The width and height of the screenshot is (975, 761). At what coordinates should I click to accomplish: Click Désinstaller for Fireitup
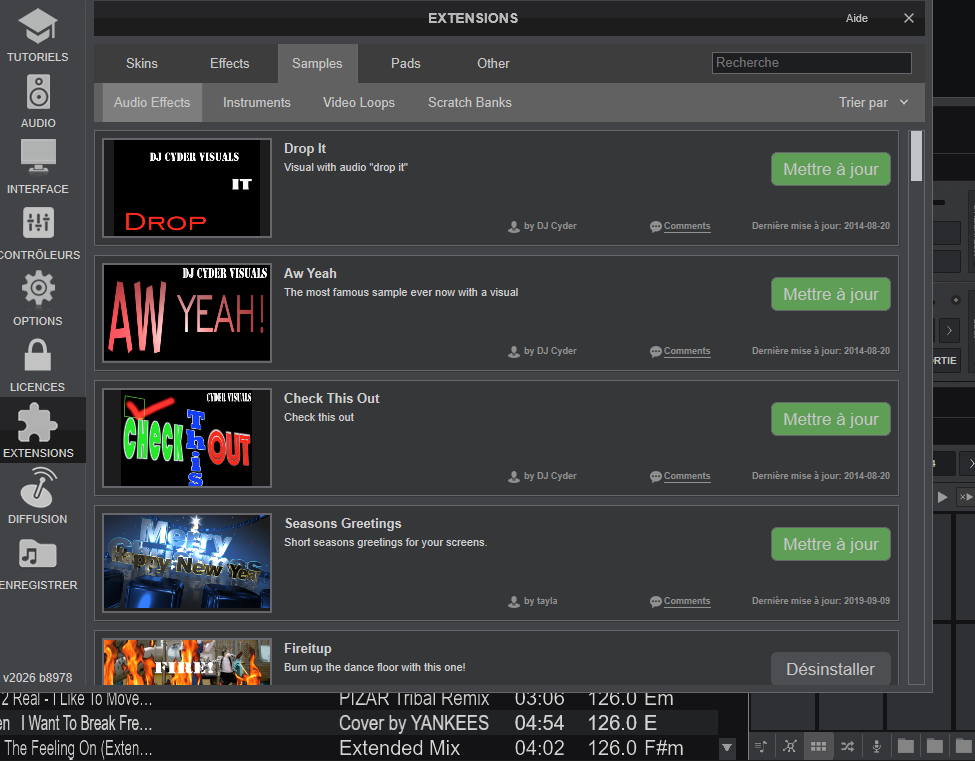(830, 669)
